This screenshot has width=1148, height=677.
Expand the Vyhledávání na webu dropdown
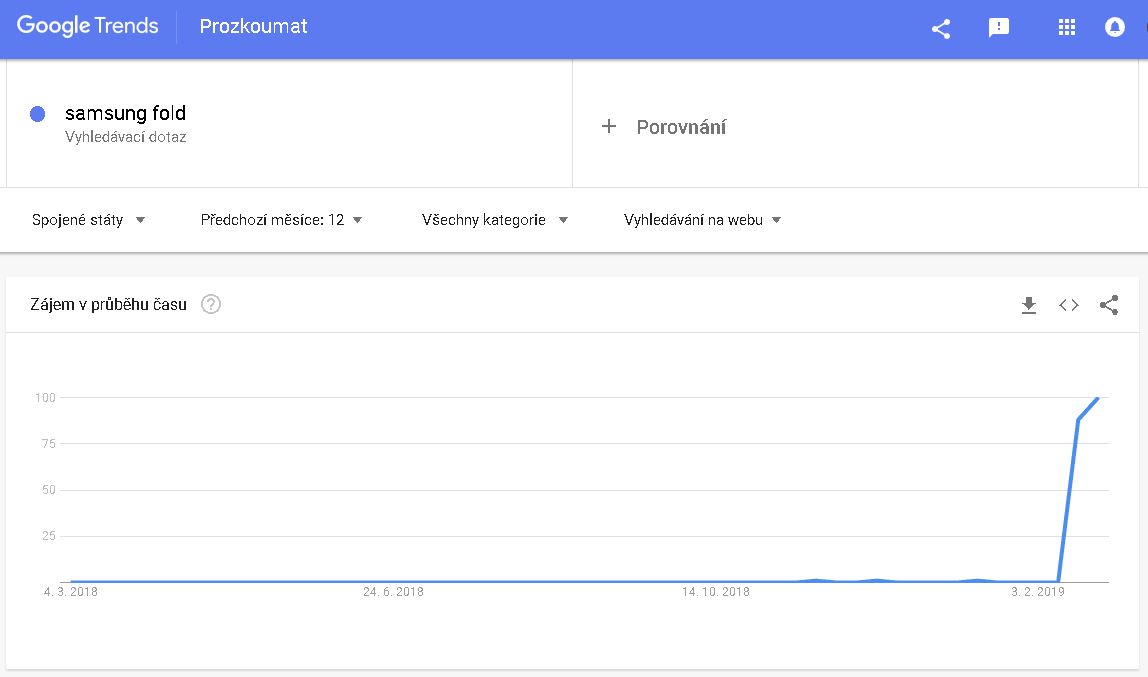pyautogui.click(x=702, y=220)
